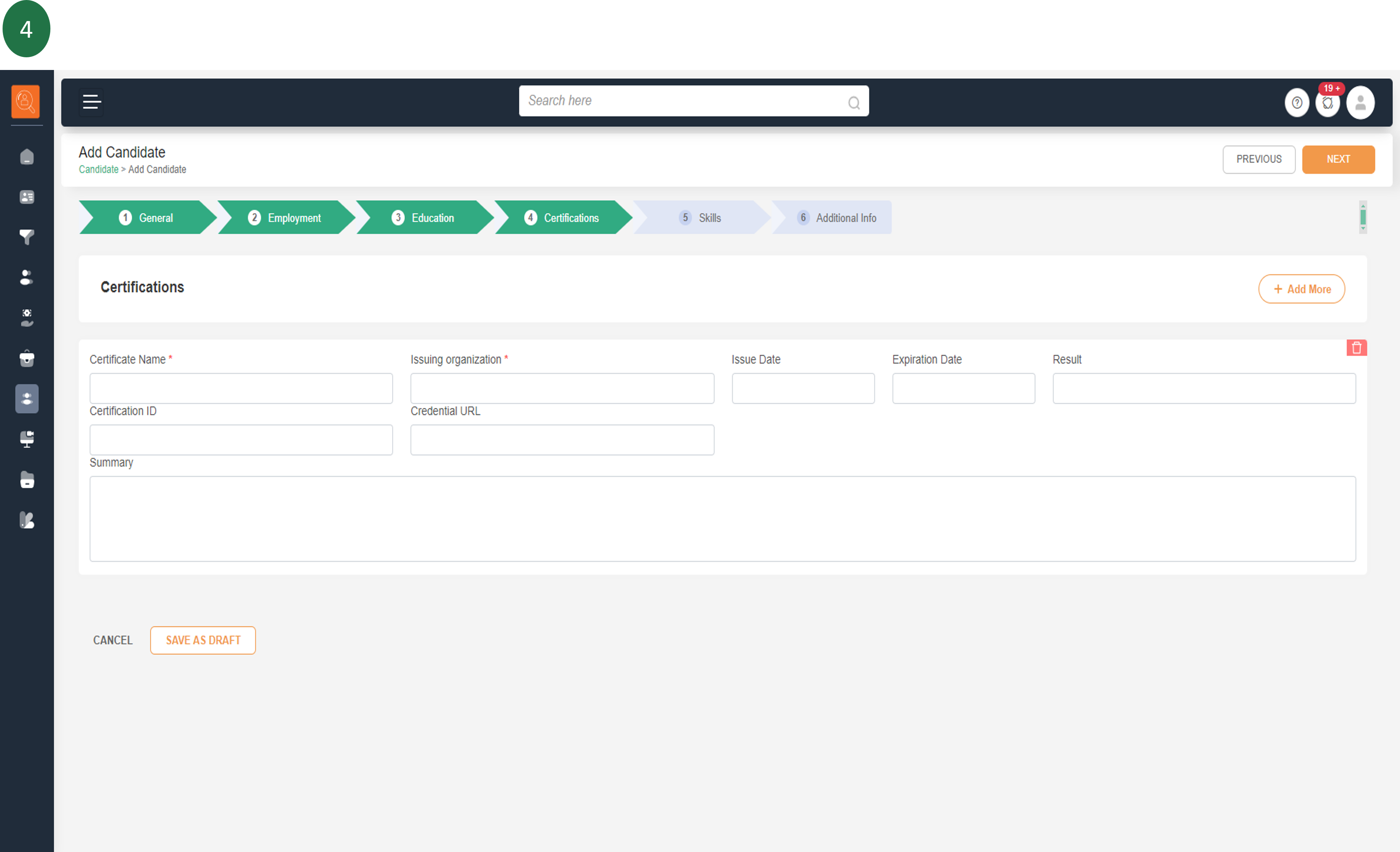Switch to the Skills step tab
This screenshot has width=1400, height=852.
701,218
